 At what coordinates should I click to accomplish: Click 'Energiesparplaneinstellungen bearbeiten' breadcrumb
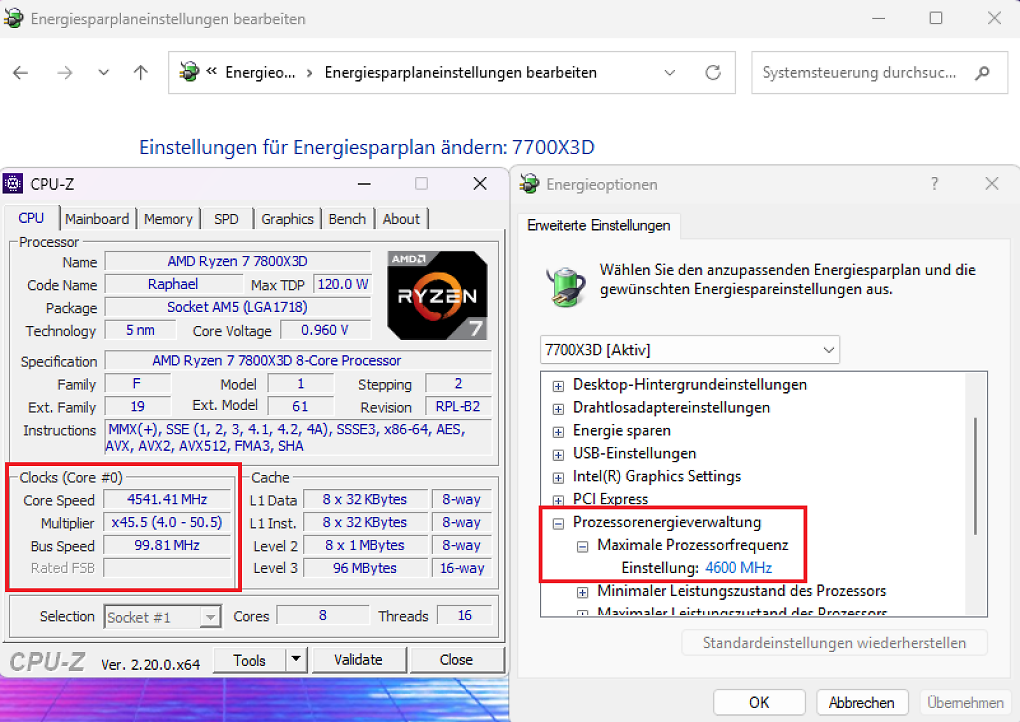tap(461, 73)
